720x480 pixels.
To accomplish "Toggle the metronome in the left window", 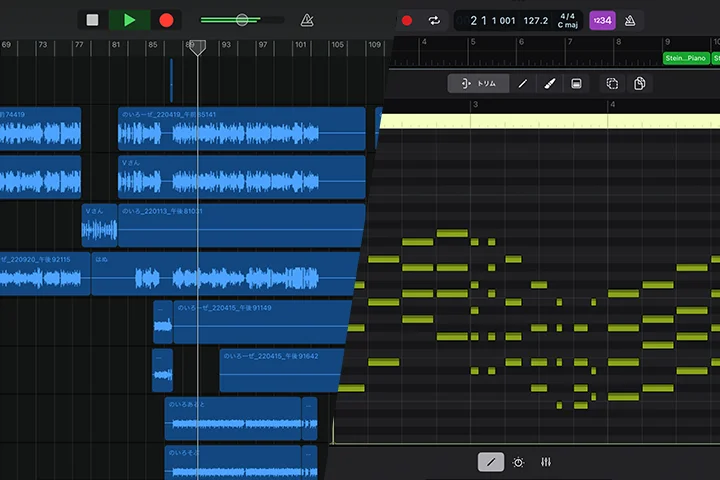I will [x=307, y=20].
